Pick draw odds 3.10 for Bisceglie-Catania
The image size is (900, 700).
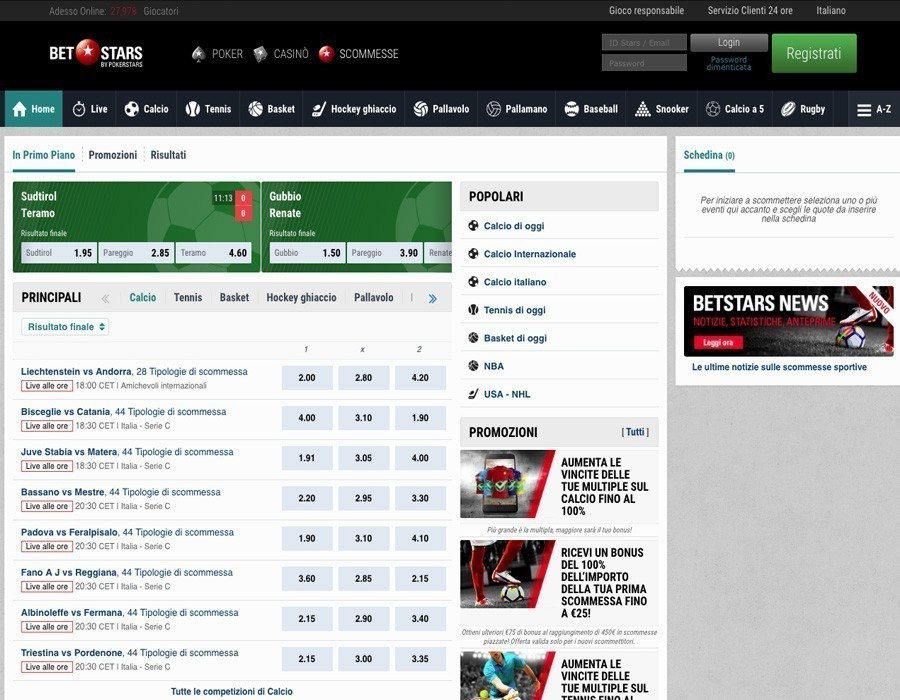363,418
